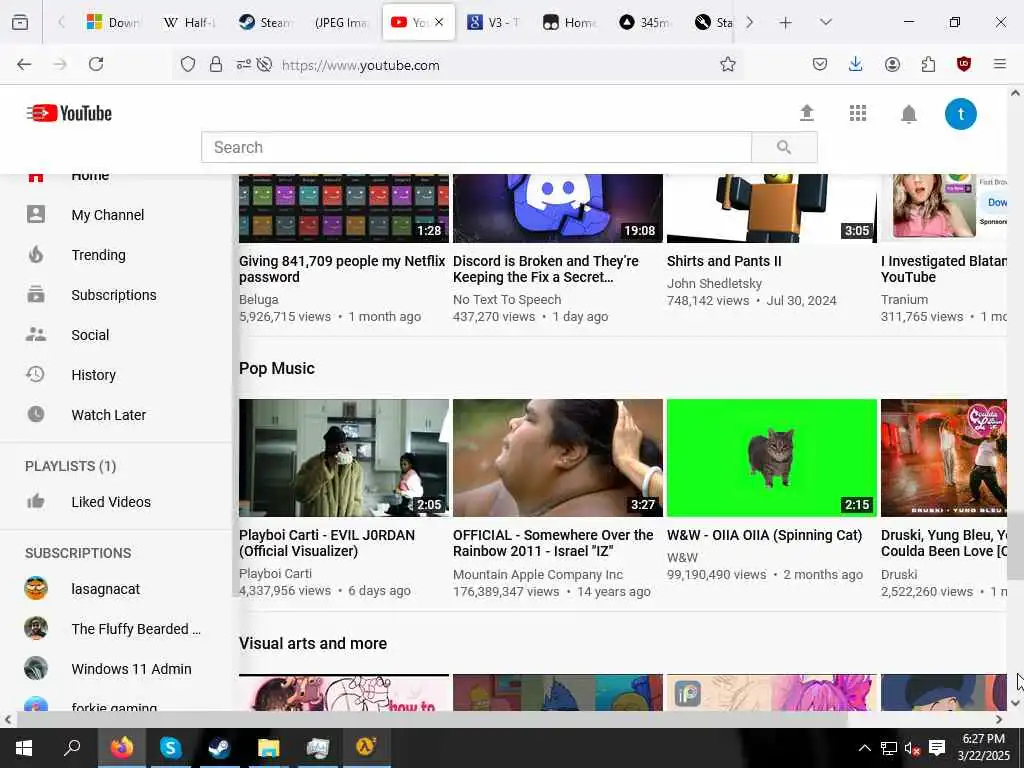Open the extensions puzzle icon
The image size is (1024, 768).
pyautogui.click(x=928, y=64)
